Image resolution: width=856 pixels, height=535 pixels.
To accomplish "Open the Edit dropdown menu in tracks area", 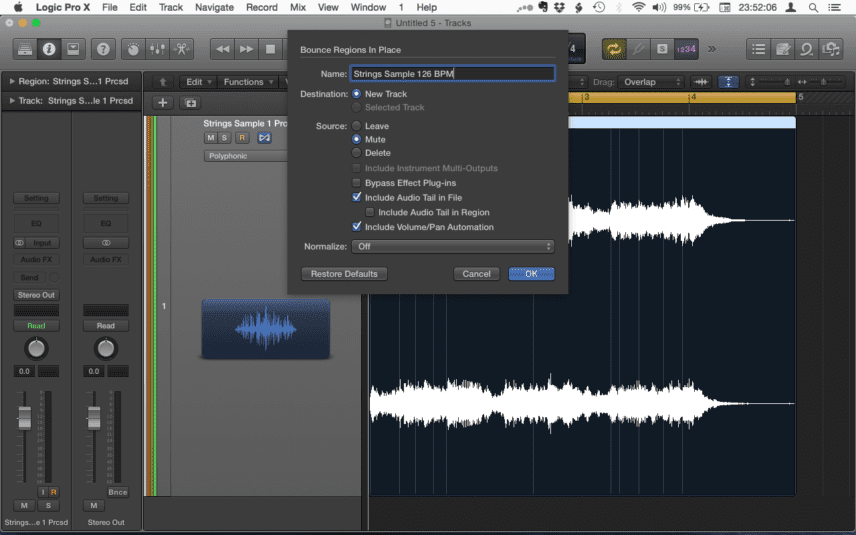I will pyautogui.click(x=198, y=82).
